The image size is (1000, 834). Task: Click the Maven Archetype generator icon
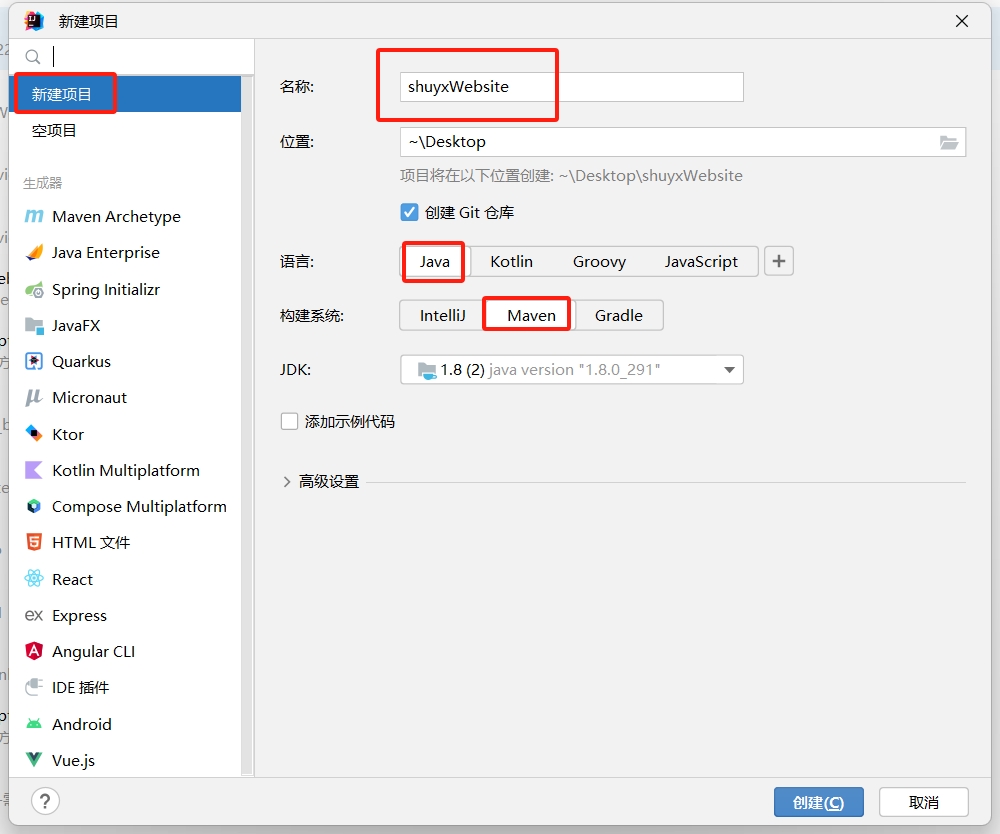34,217
